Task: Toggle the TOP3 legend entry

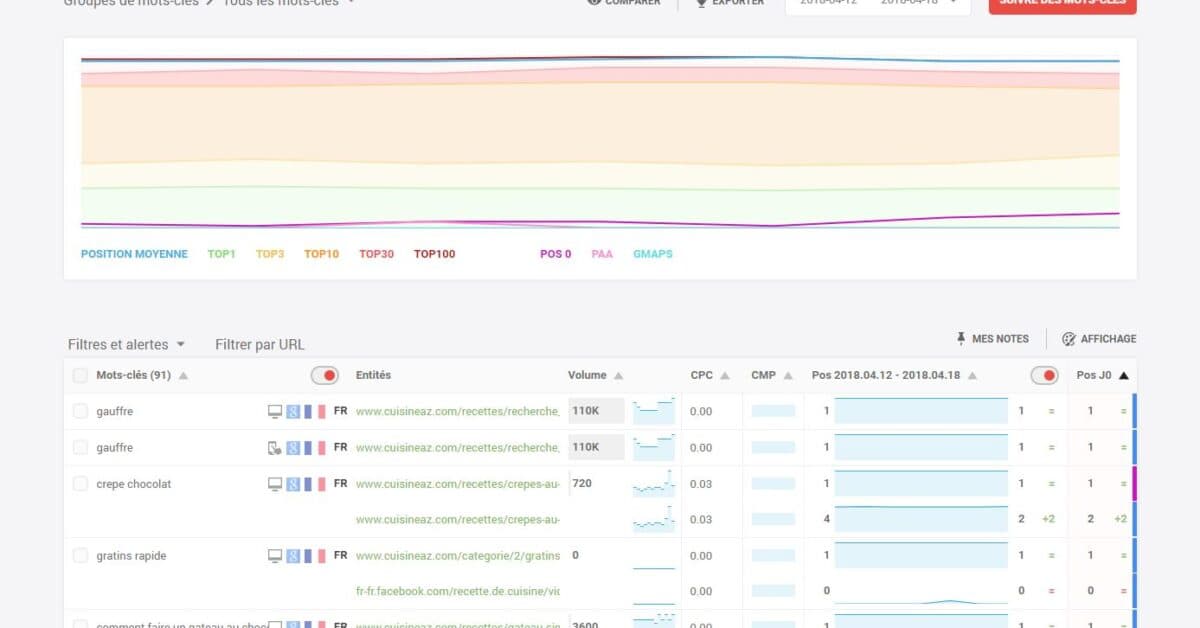Action: click(x=270, y=254)
